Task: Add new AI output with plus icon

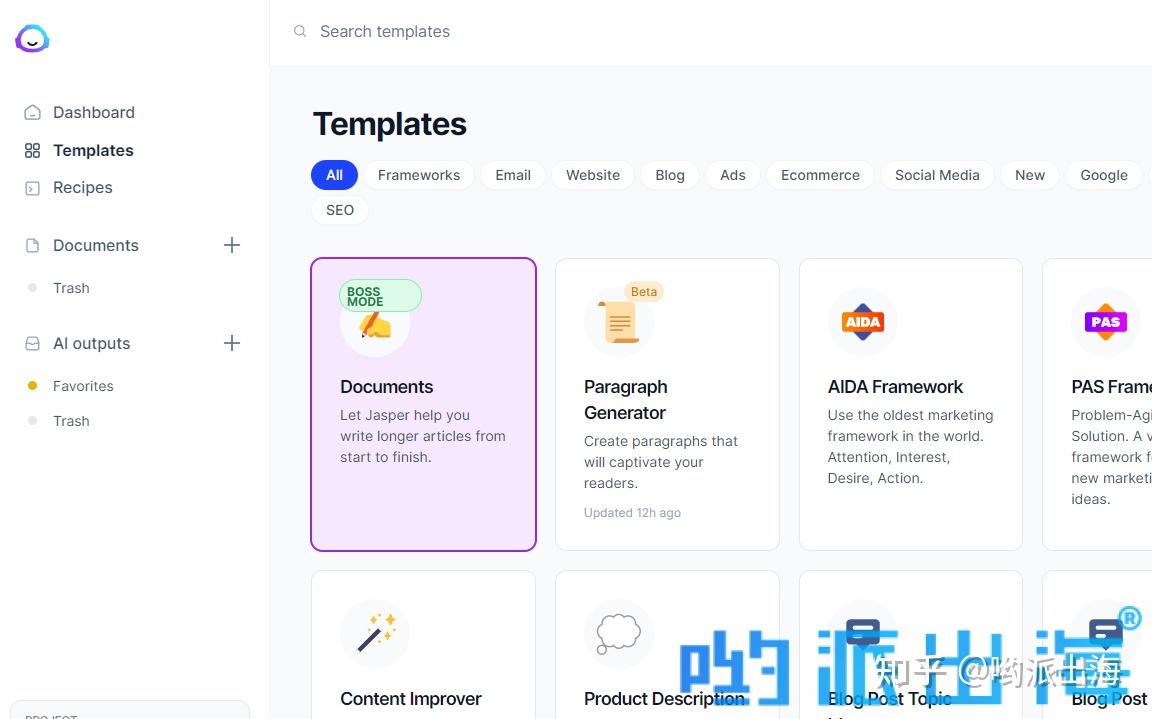Action: pos(231,343)
